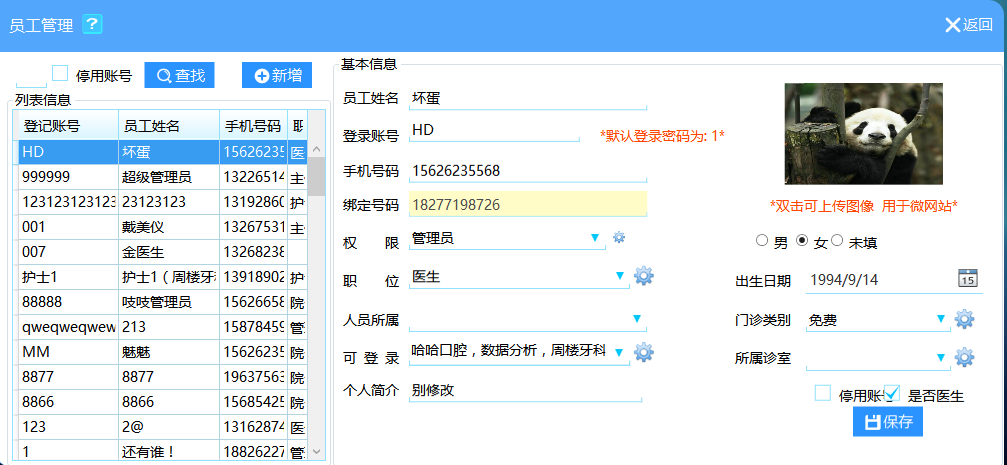Sort by 手机号码 column header
The width and height of the screenshot is (1007, 465).
coord(253,126)
